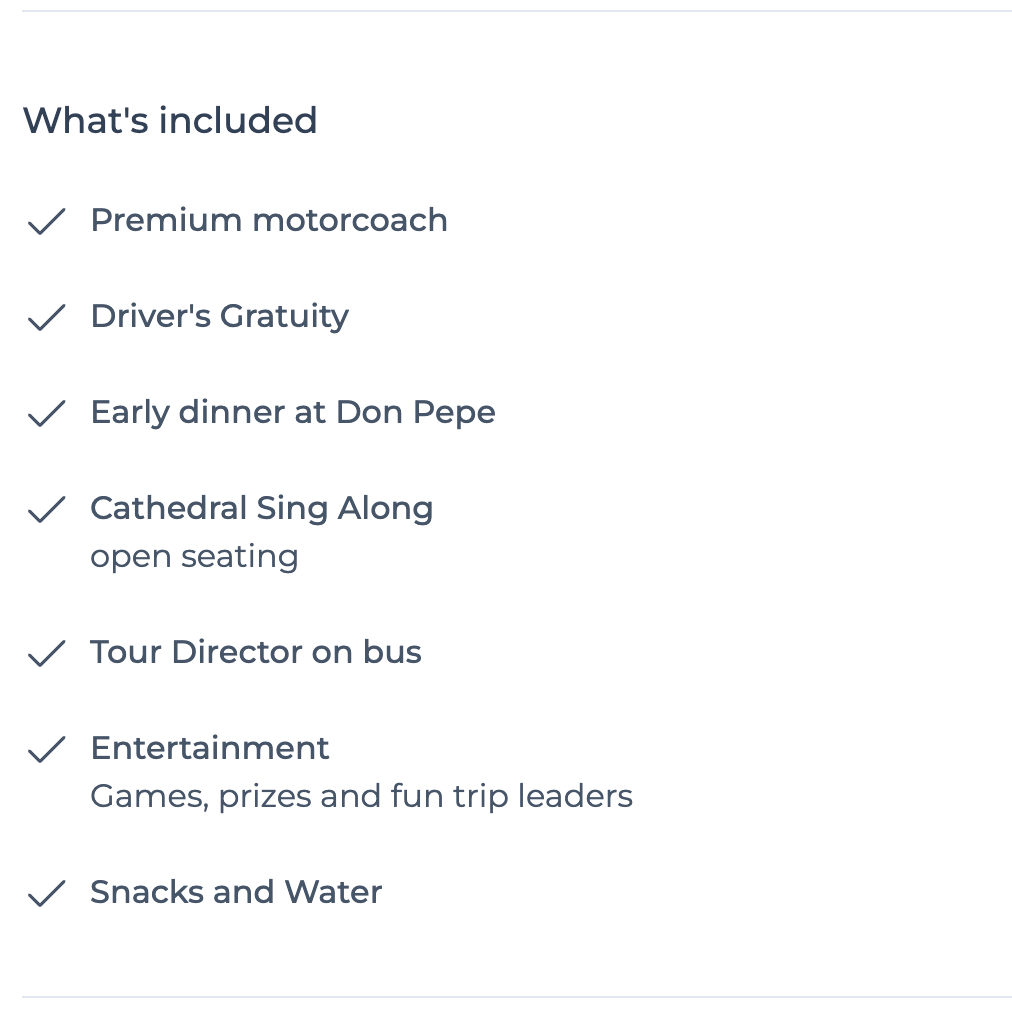Click the checkmark beside Snacks and Water
The width and height of the screenshot is (1012, 1012).
(46, 893)
